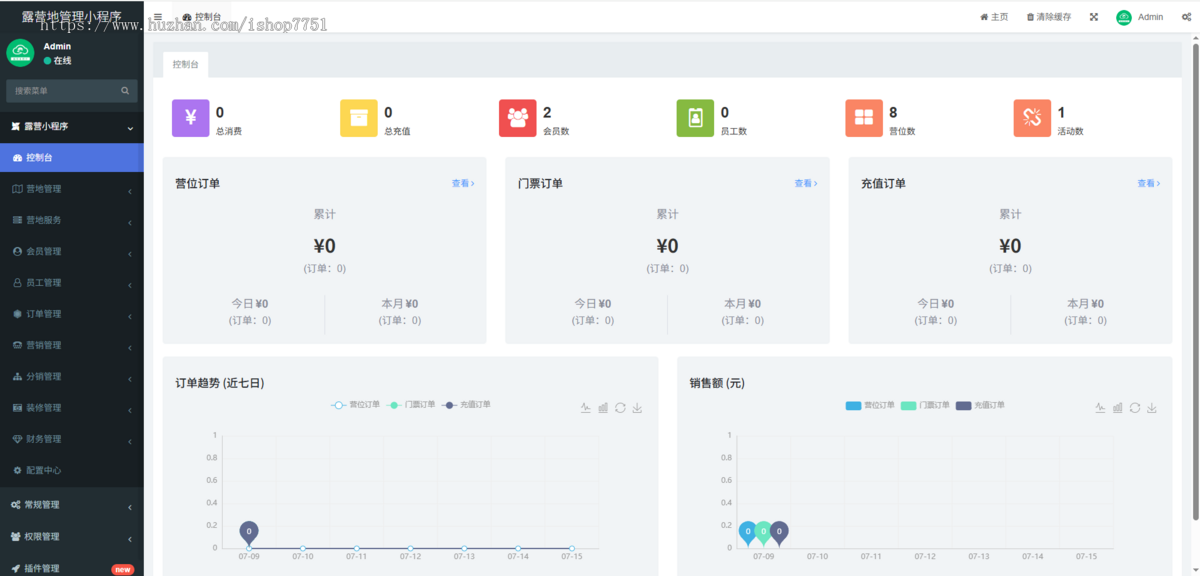Restore the 订单趋势 chart with refresh icon

(x=620, y=408)
